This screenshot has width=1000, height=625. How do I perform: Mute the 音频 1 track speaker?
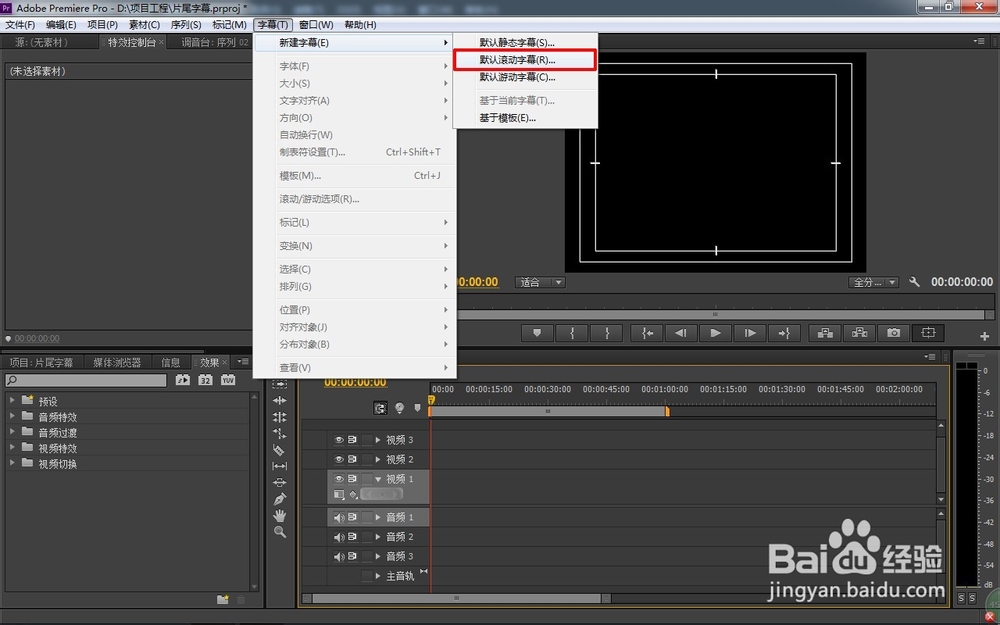coord(339,517)
